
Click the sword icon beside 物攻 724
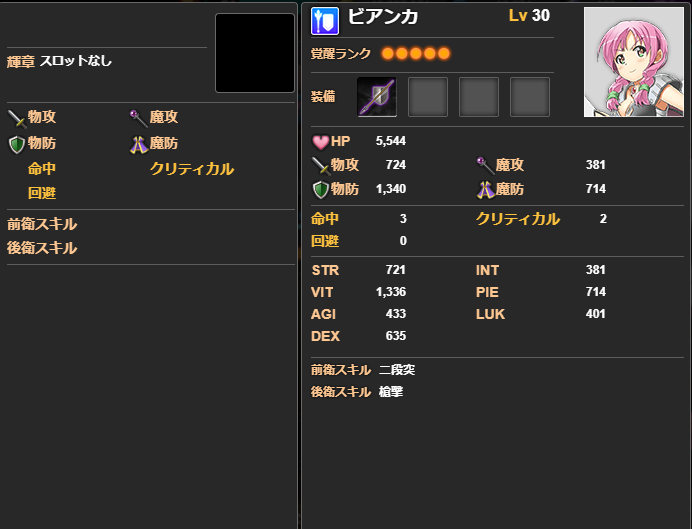pos(320,165)
